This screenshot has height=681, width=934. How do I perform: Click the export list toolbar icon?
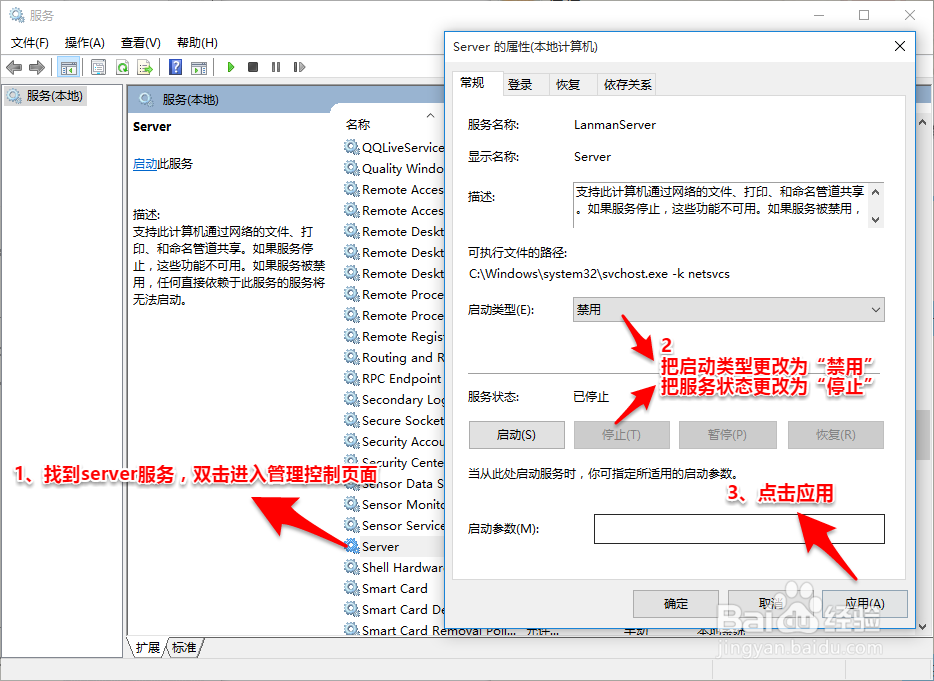pos(146,67)
